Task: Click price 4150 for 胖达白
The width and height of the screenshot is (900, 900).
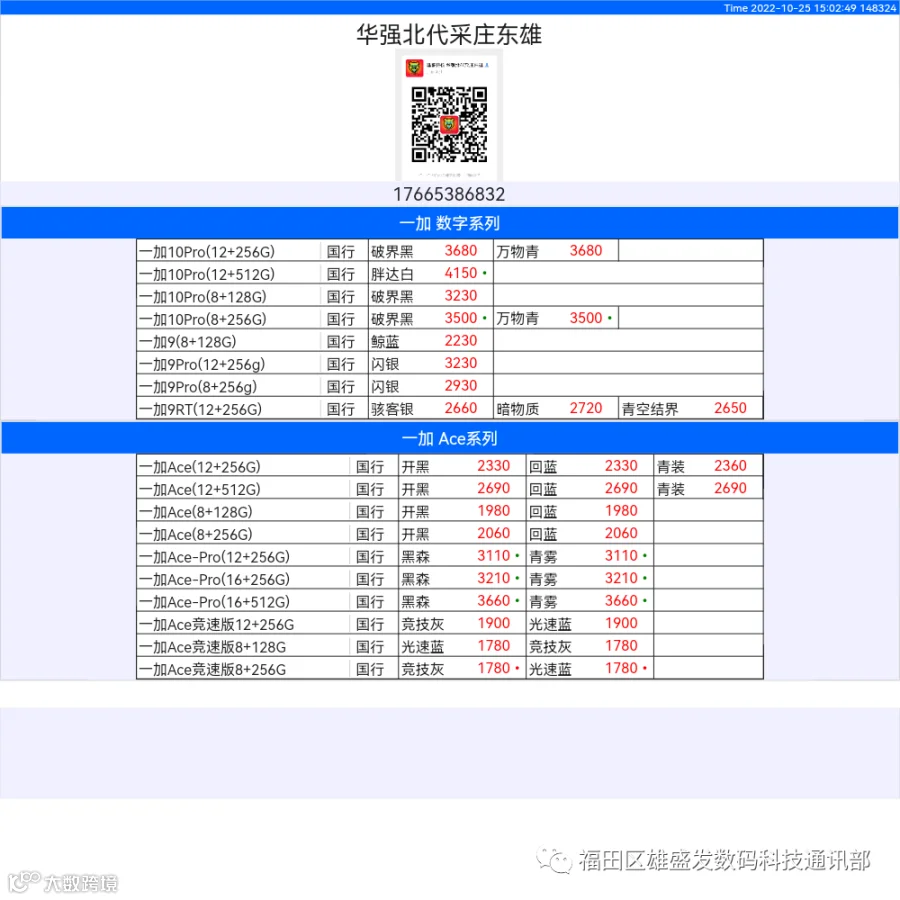Action: 461,273
